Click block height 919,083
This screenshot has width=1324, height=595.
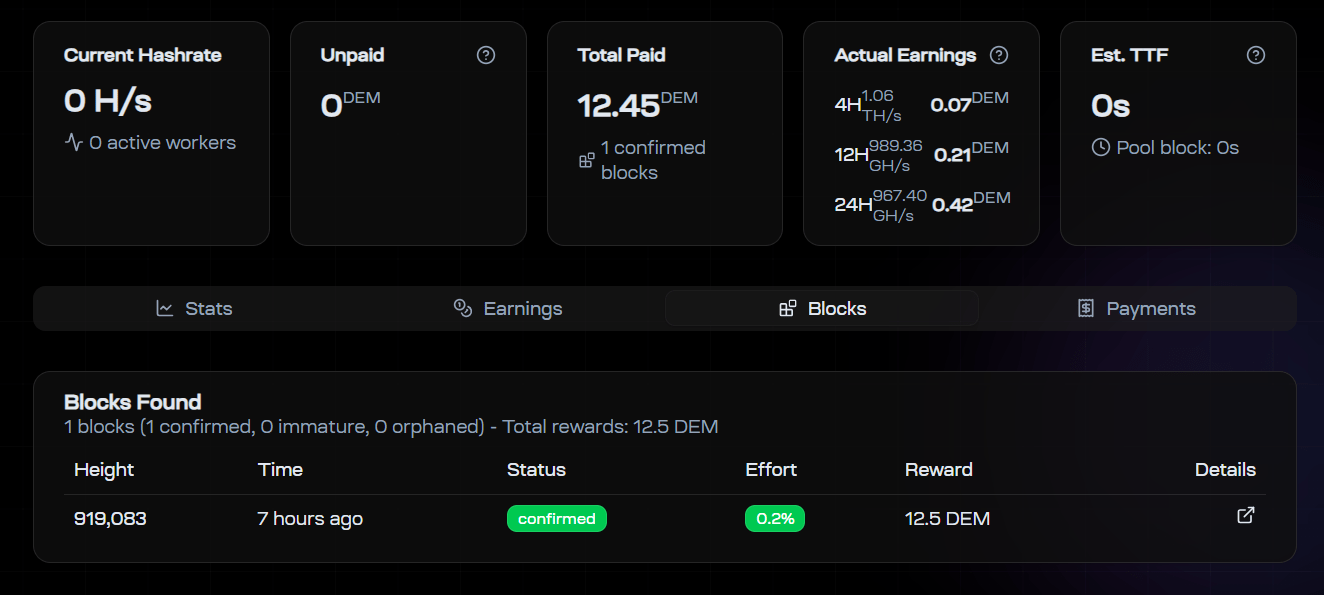(x=110, y=519)
